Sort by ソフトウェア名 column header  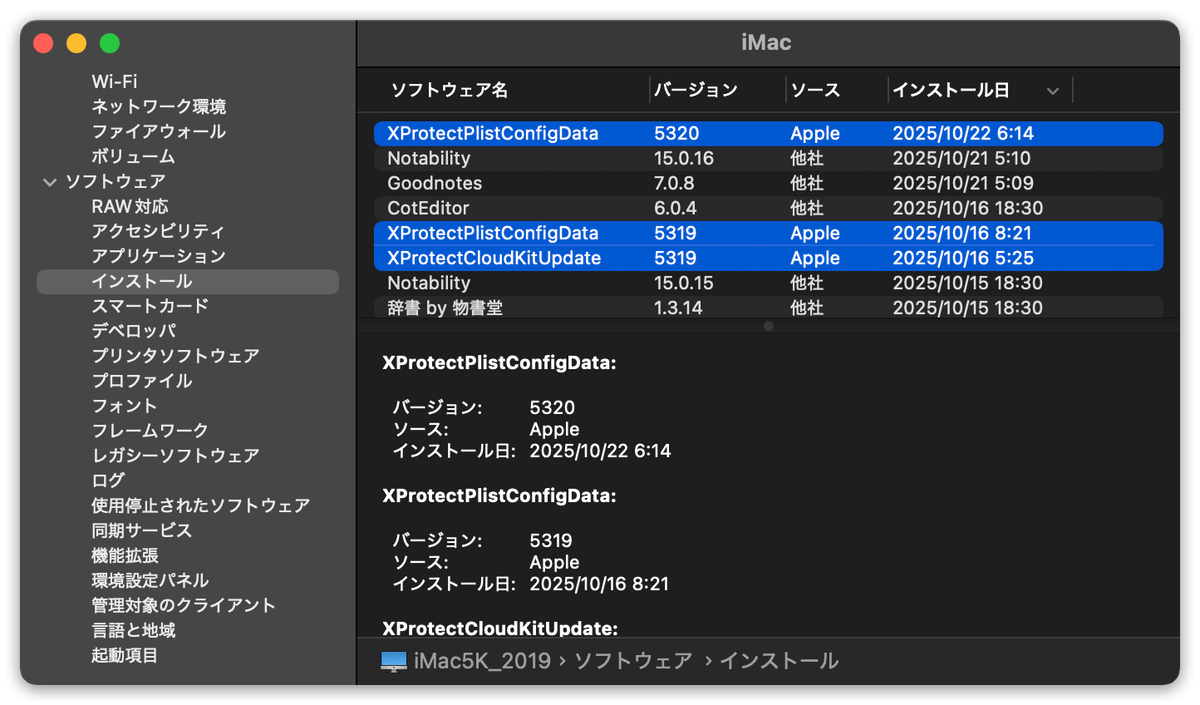coord(449,90)
